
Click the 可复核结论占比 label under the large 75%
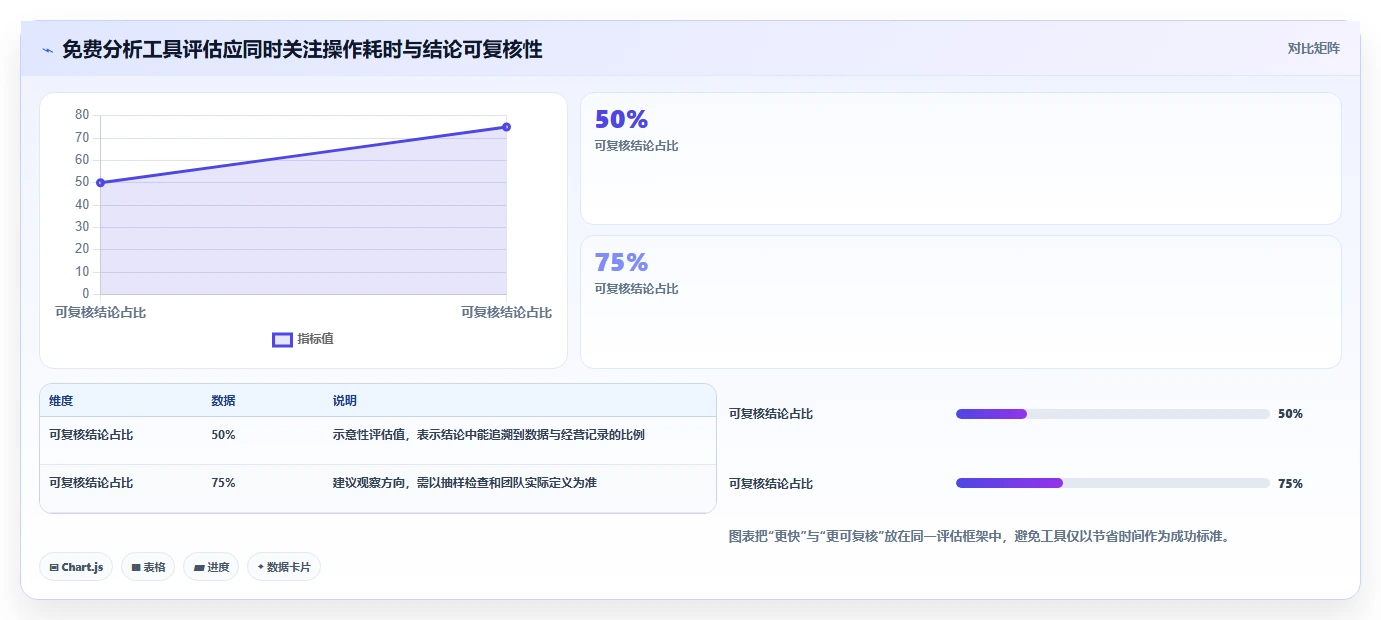(636, 289)
